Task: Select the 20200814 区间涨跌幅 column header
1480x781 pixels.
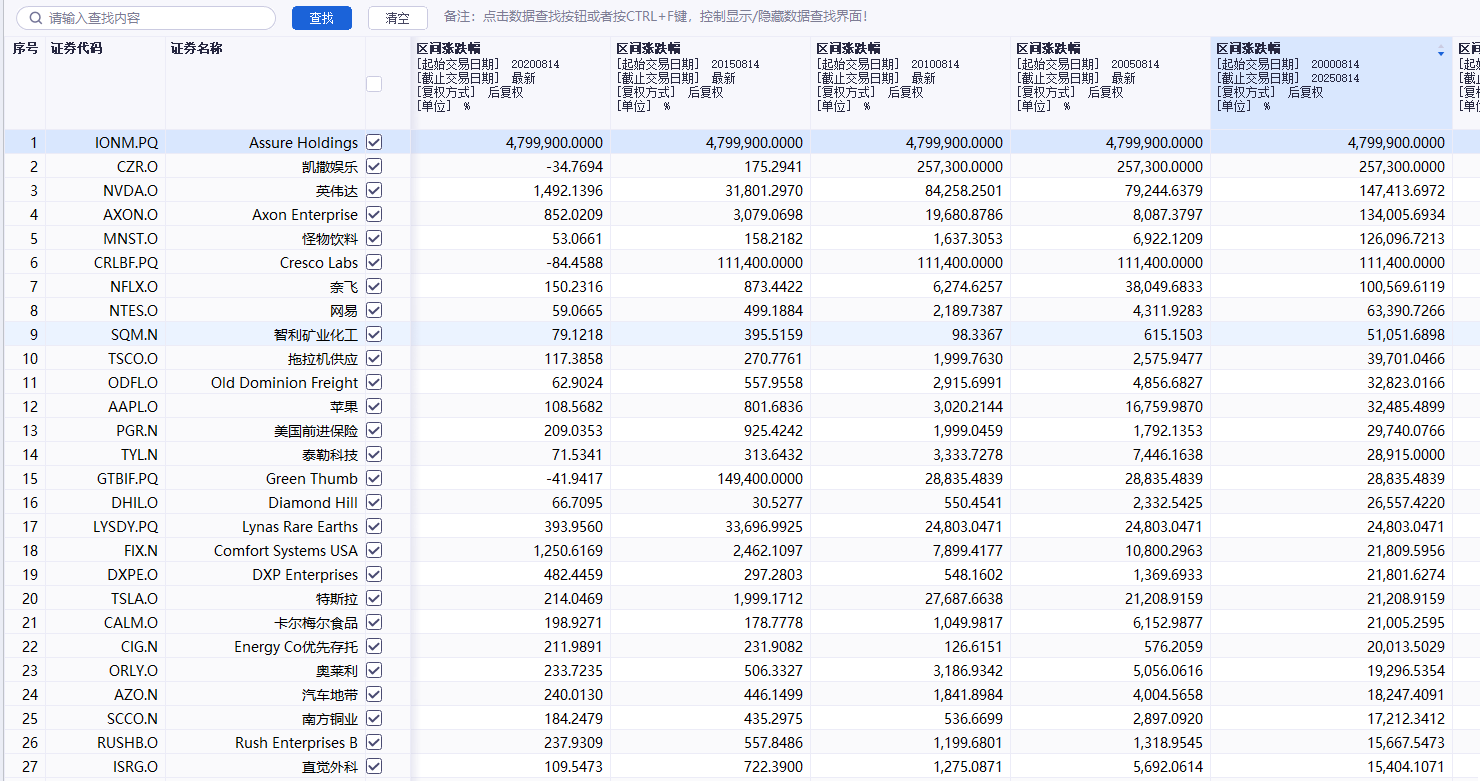Action: pos(510,83)
